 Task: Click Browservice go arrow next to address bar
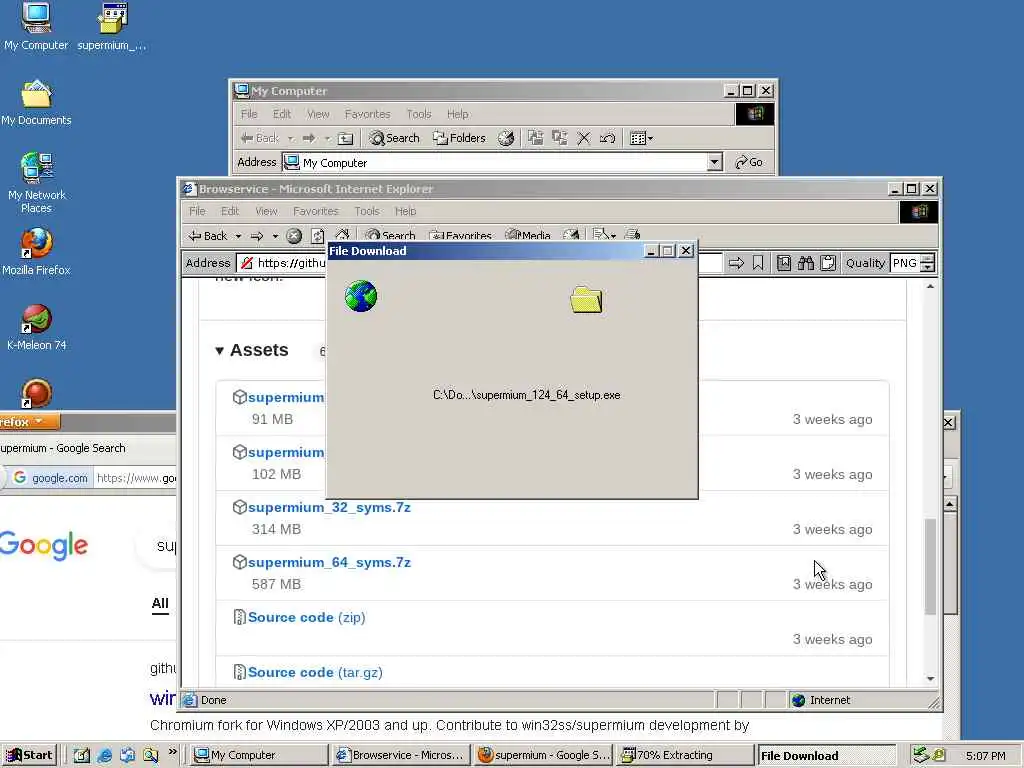click(x=736, y=263)
